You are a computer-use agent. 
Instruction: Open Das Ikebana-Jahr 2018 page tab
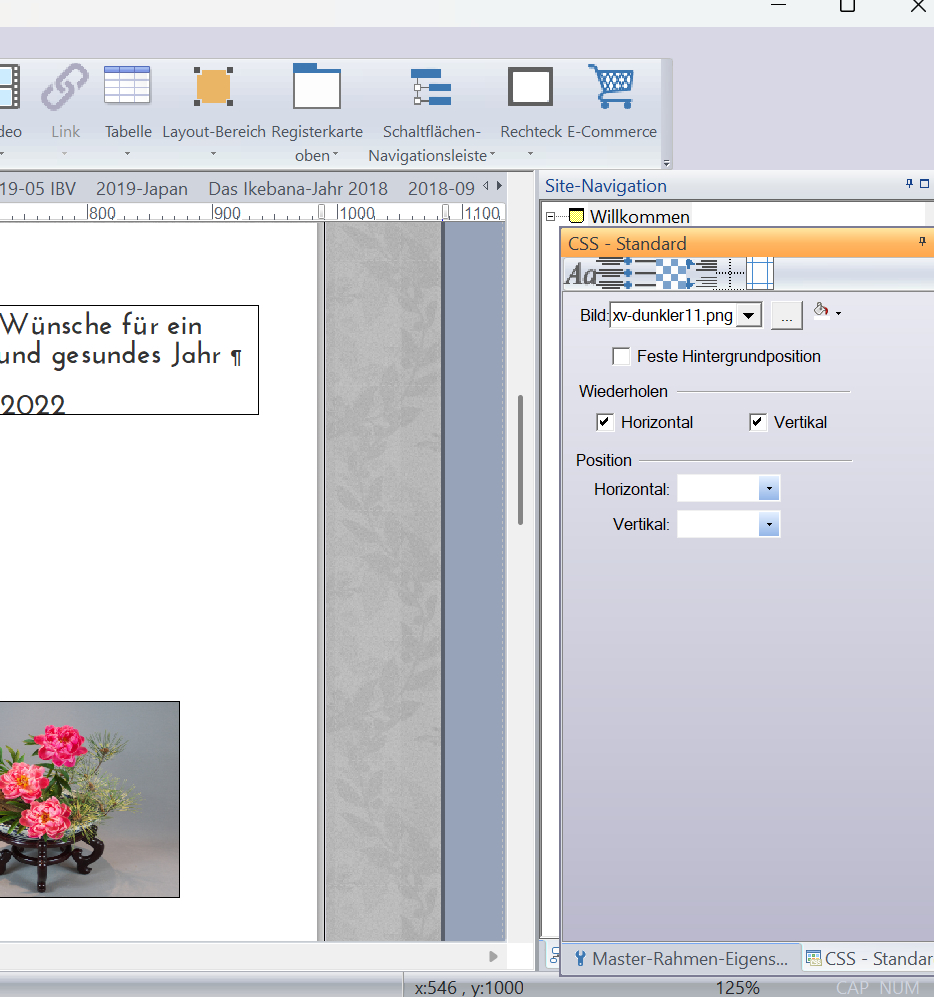(x=297, y=188)
